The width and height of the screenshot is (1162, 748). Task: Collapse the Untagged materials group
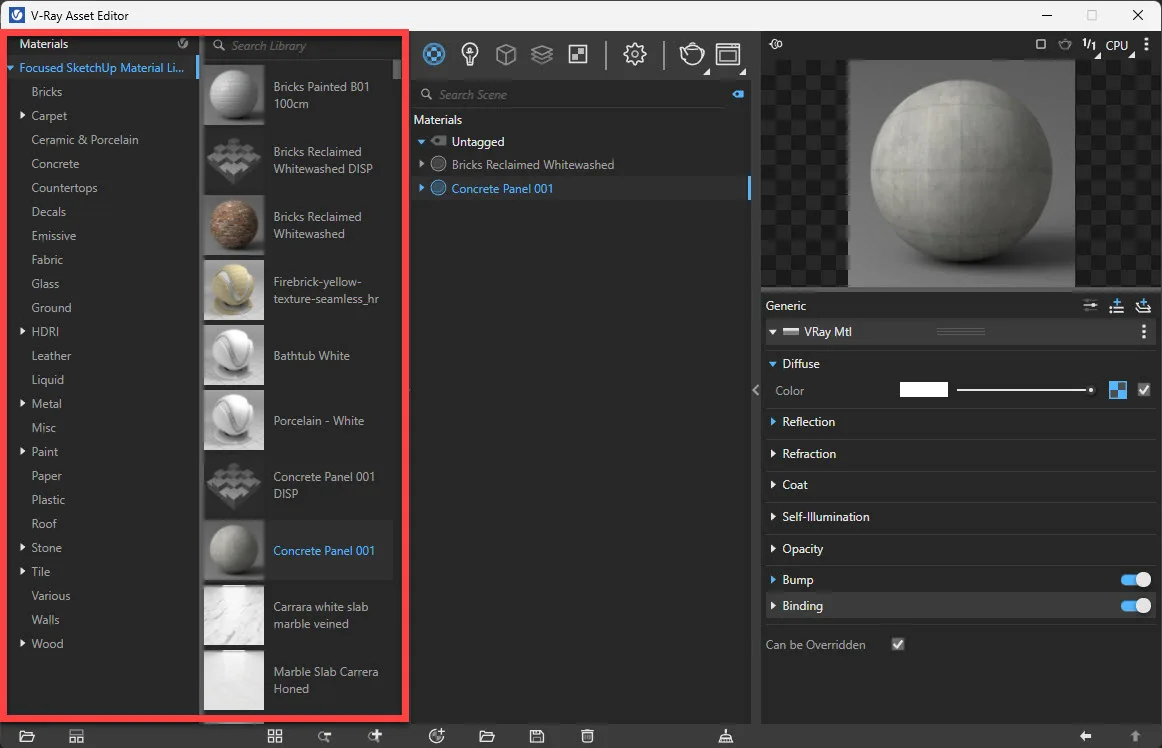coord(421,141)
